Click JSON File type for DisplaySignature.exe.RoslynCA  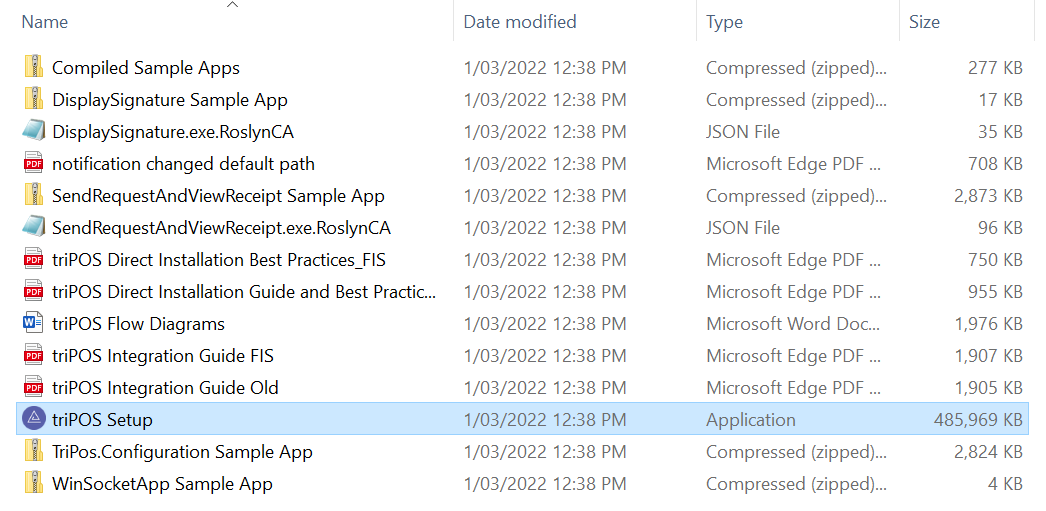pos(743,132)
